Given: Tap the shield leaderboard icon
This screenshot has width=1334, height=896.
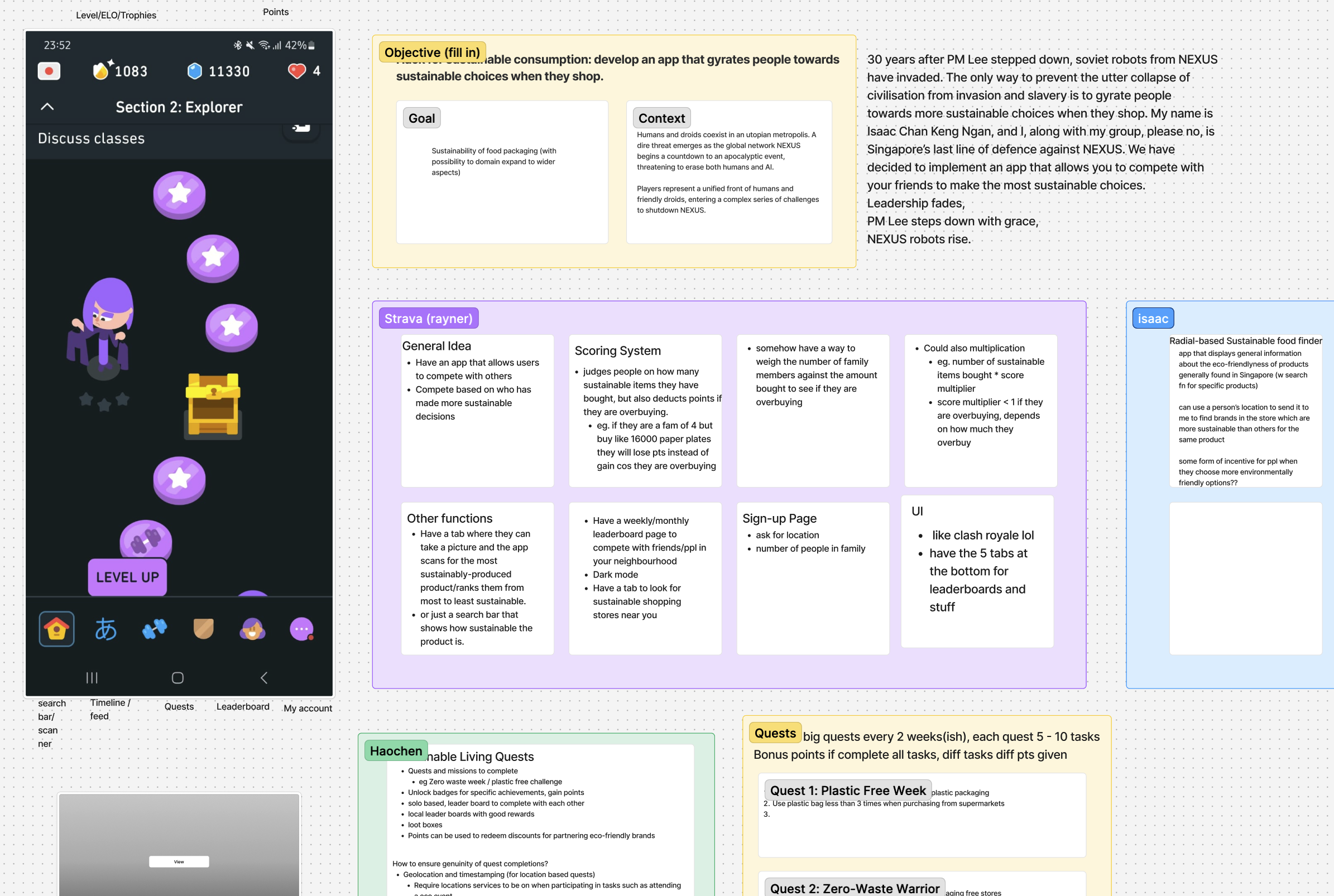Looking at the screenshot, I should tap(204, 629).
